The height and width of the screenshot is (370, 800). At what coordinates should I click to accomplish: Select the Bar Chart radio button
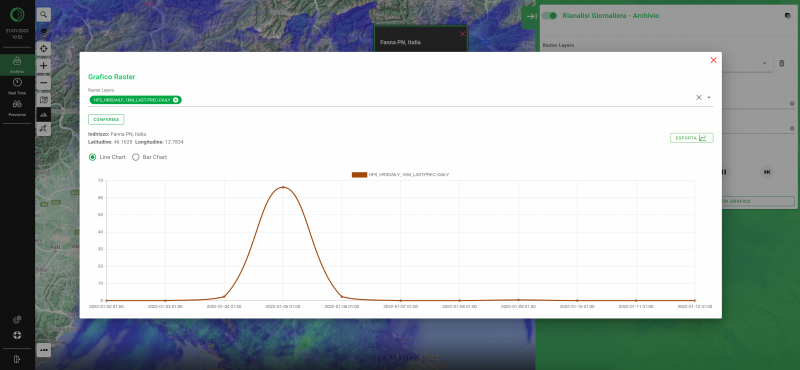click(136, 157)
